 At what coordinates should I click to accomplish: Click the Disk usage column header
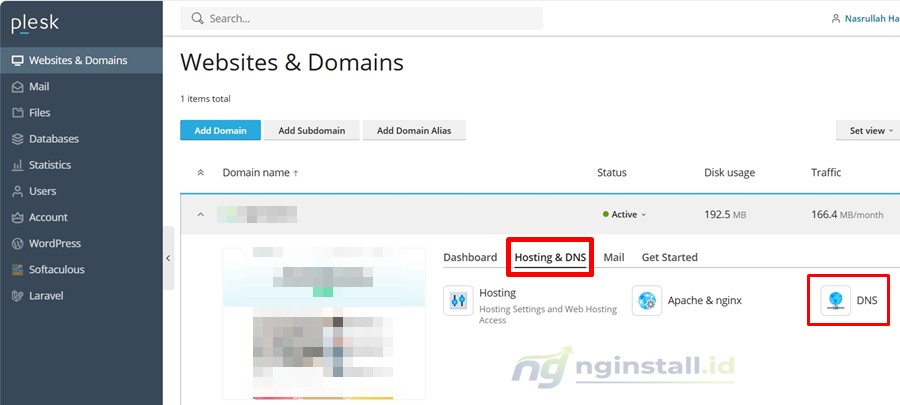[x=730, y=172]
